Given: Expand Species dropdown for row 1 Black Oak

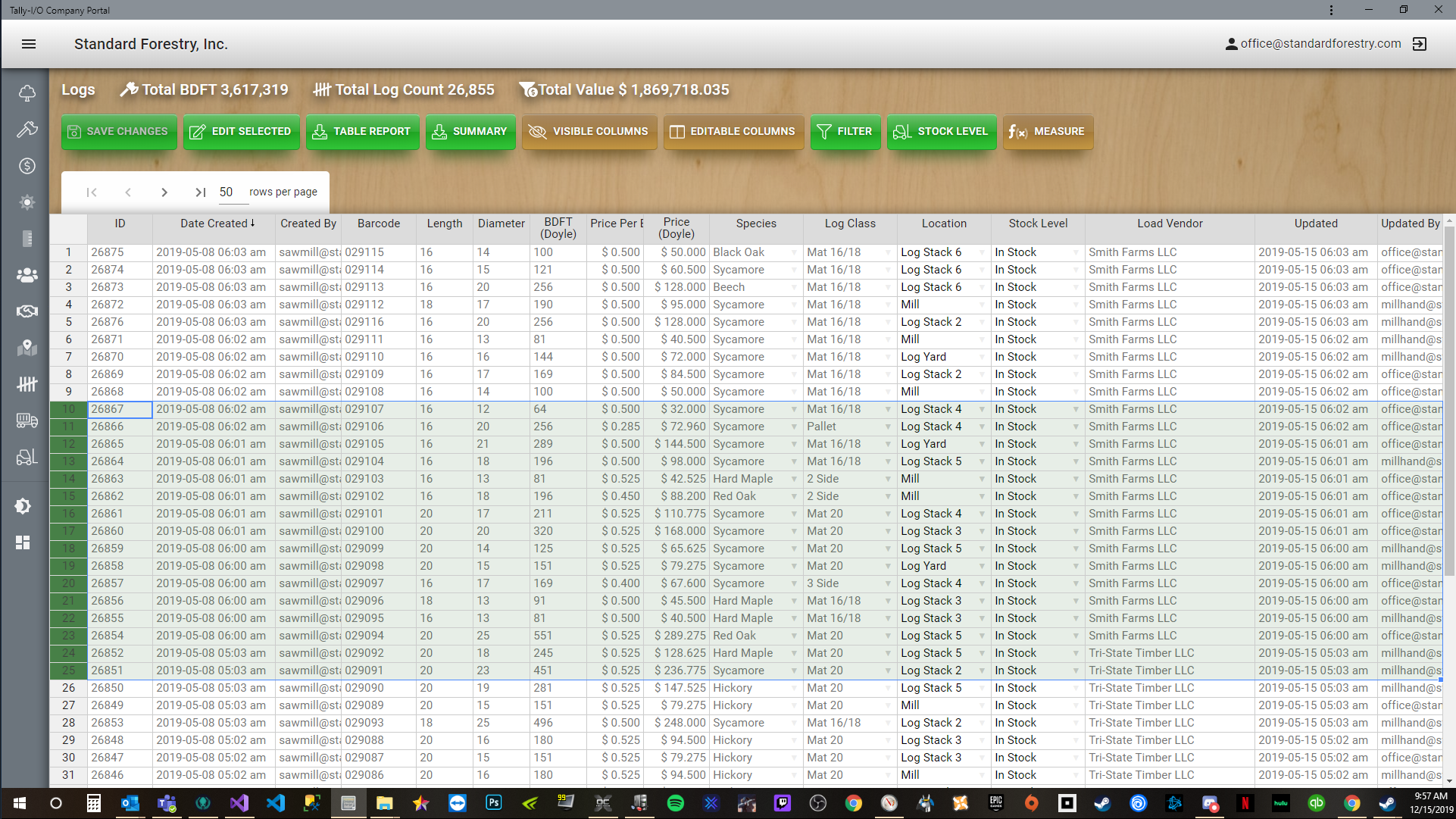Looking at the screenshot, I should coord(794,252).
